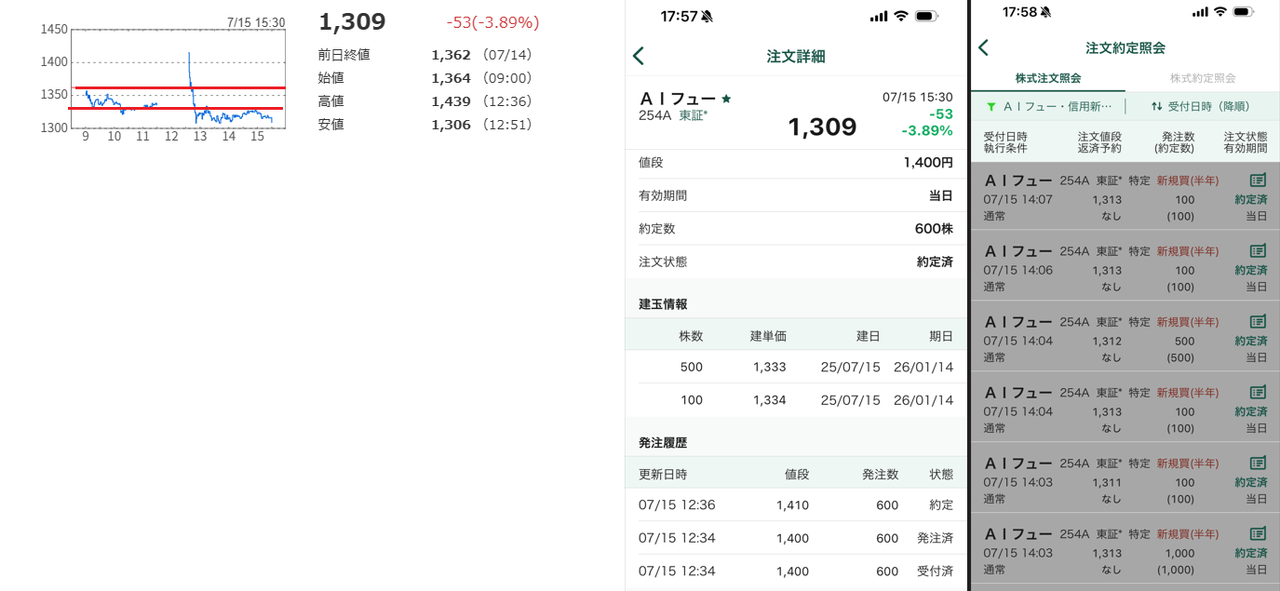Viewport: 1280px width, 591px height.
Task: Open detail icon for 1,311 yen order
Action: [1257, 464]
